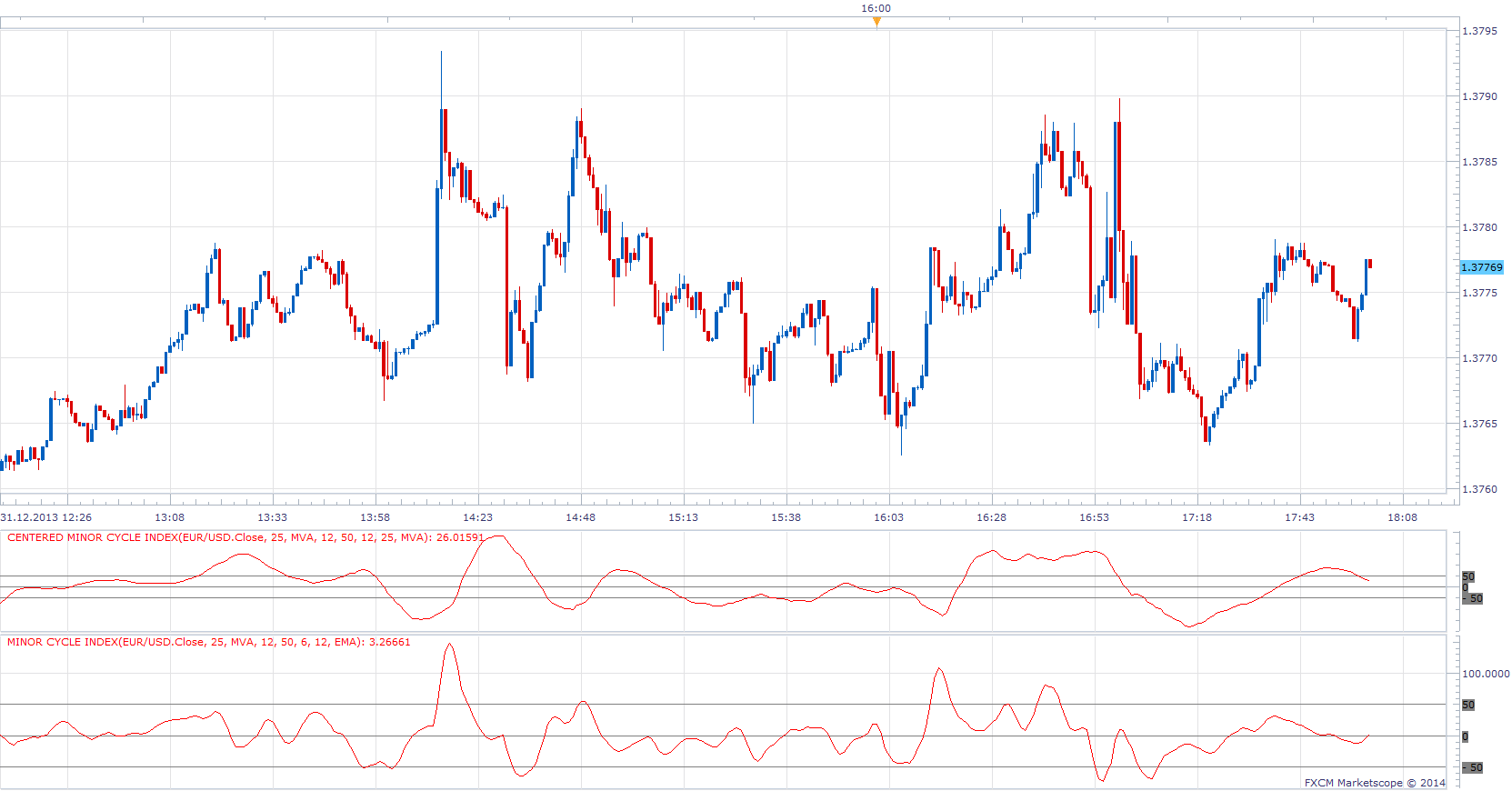Click the 1.3775 price axis label

pos(1479,293)
